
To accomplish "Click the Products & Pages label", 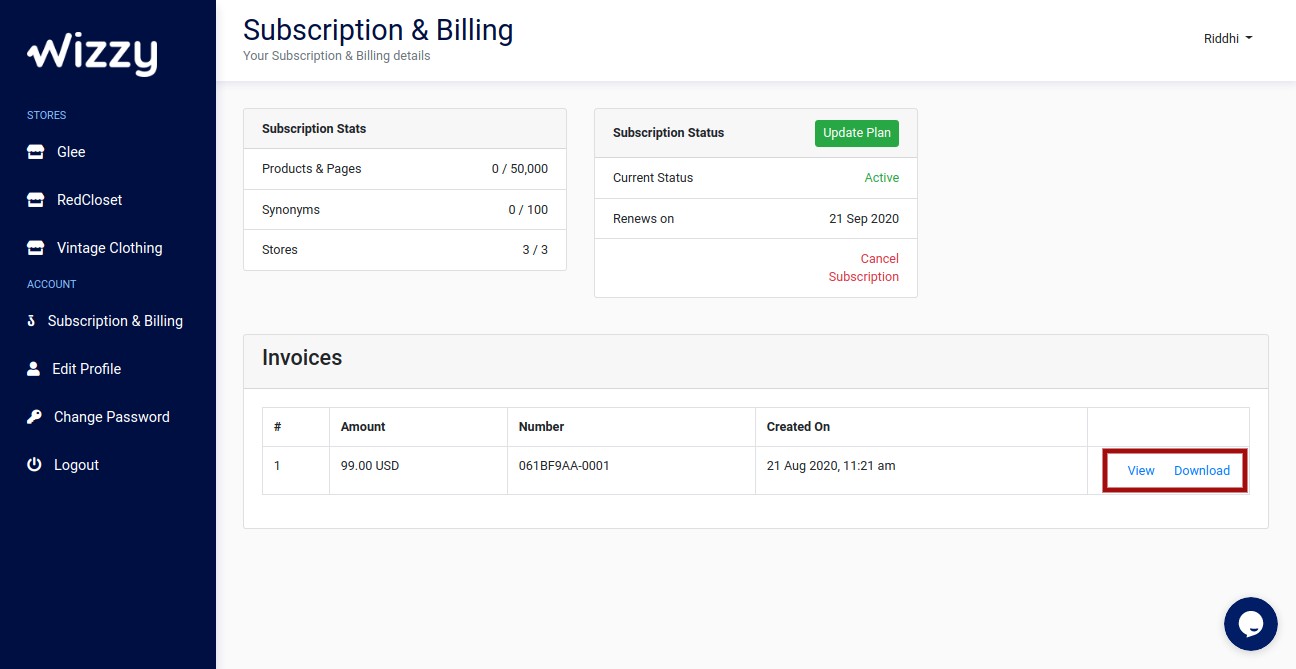I will [x=312, y=169].
